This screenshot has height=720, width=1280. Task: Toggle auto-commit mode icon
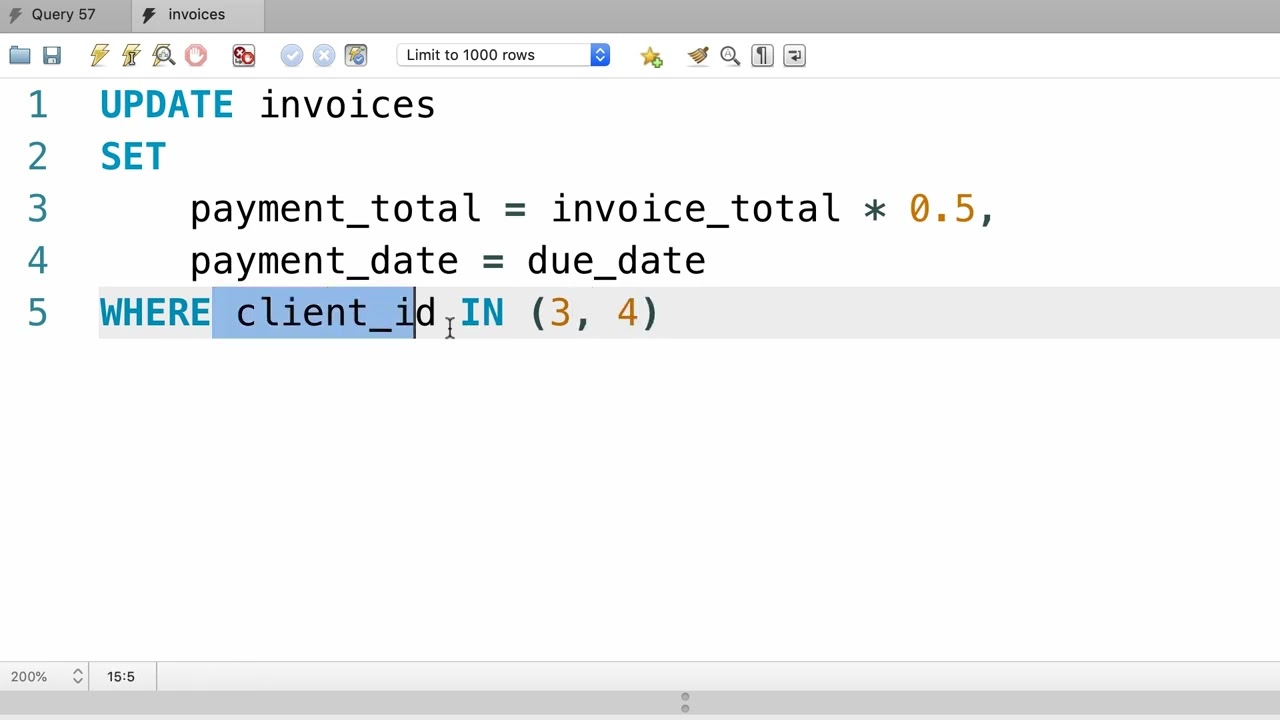[x=356, y=56]
